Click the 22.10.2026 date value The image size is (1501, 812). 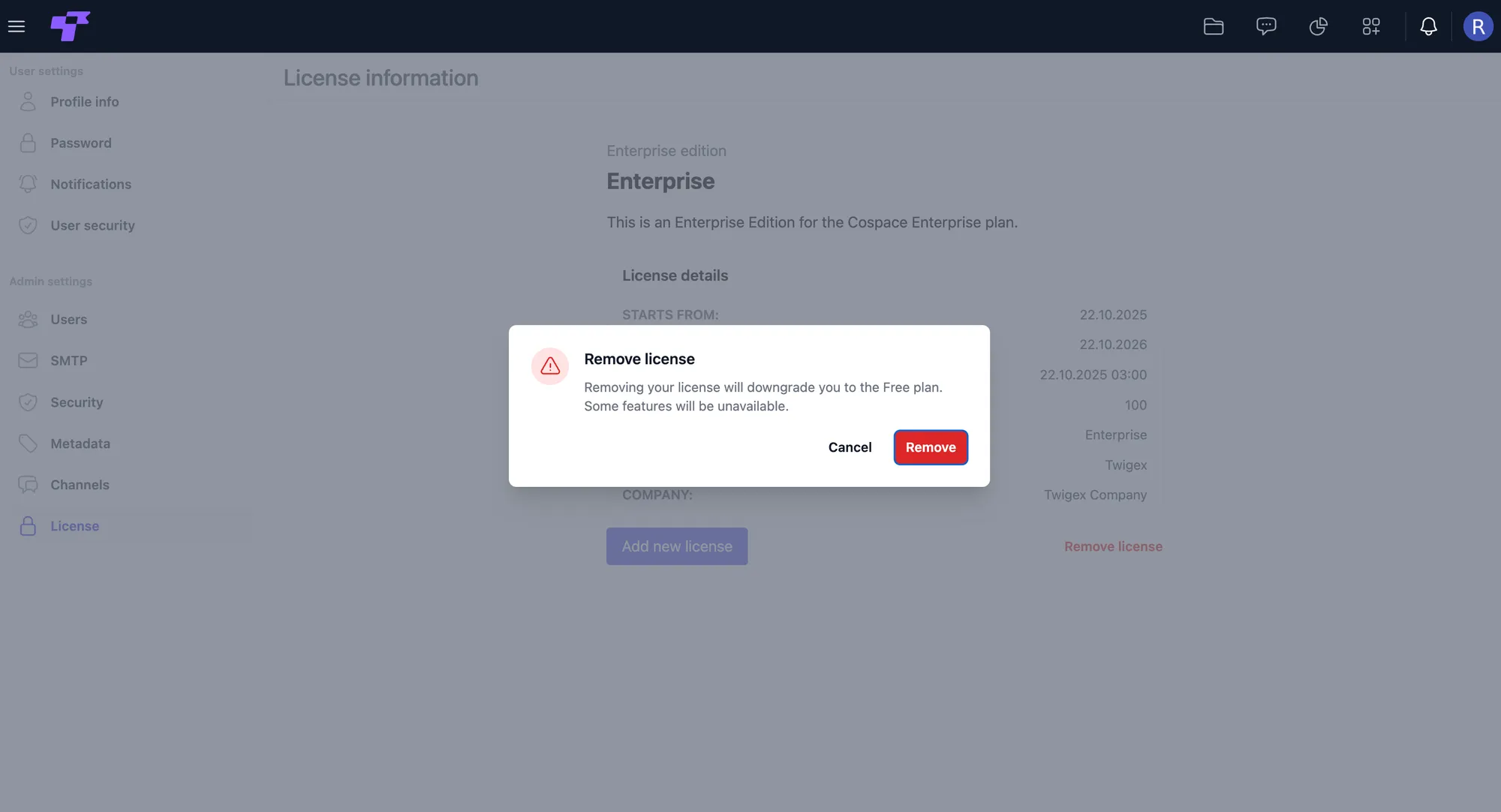point(1113,344)
